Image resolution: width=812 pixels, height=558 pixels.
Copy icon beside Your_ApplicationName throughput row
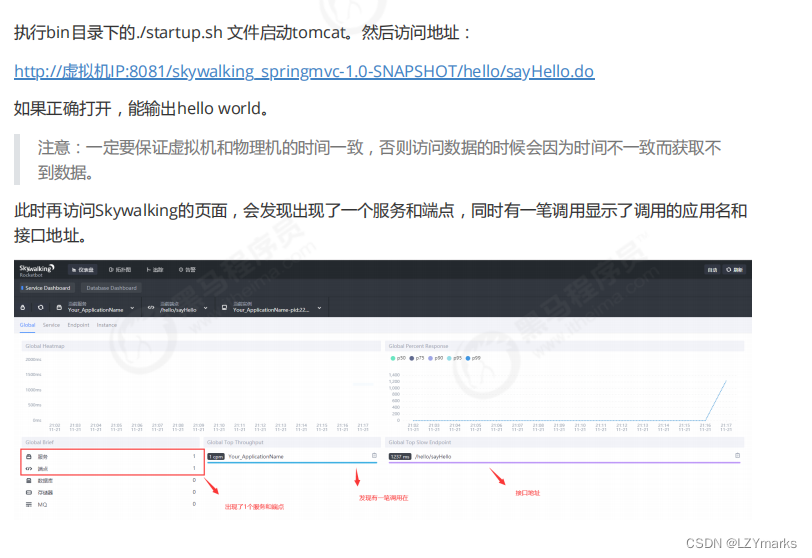click(x=374, y=456)
